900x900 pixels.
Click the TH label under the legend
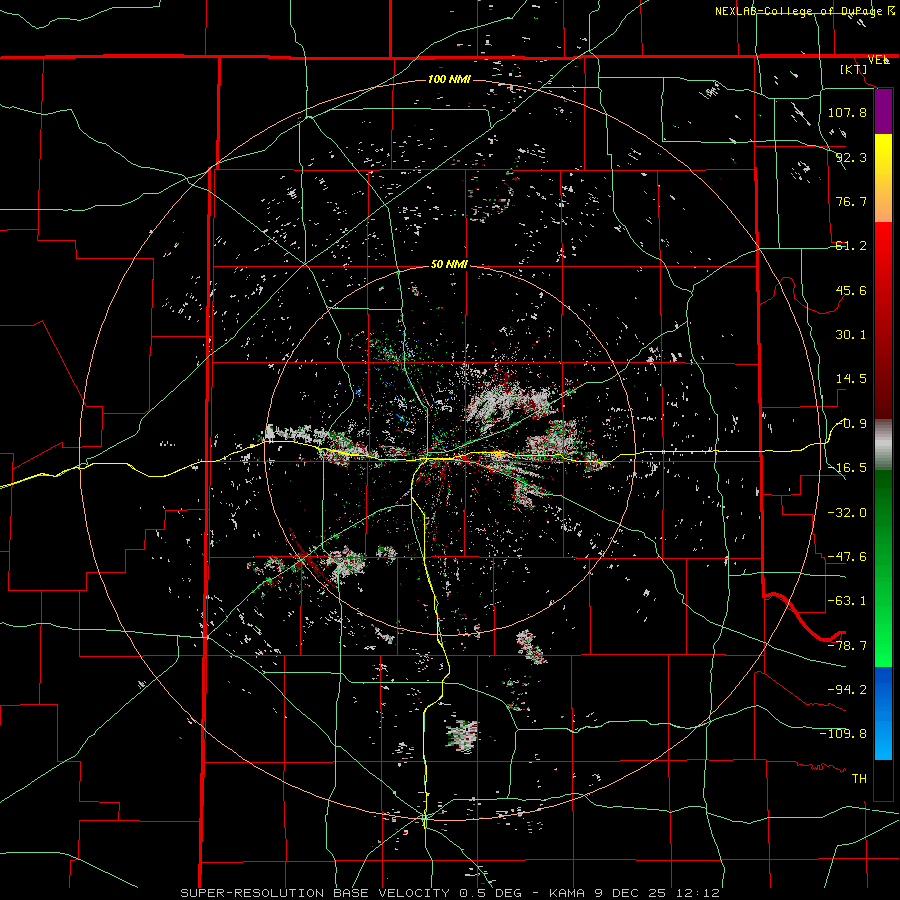pyautogui.click(x=859, y=779)
